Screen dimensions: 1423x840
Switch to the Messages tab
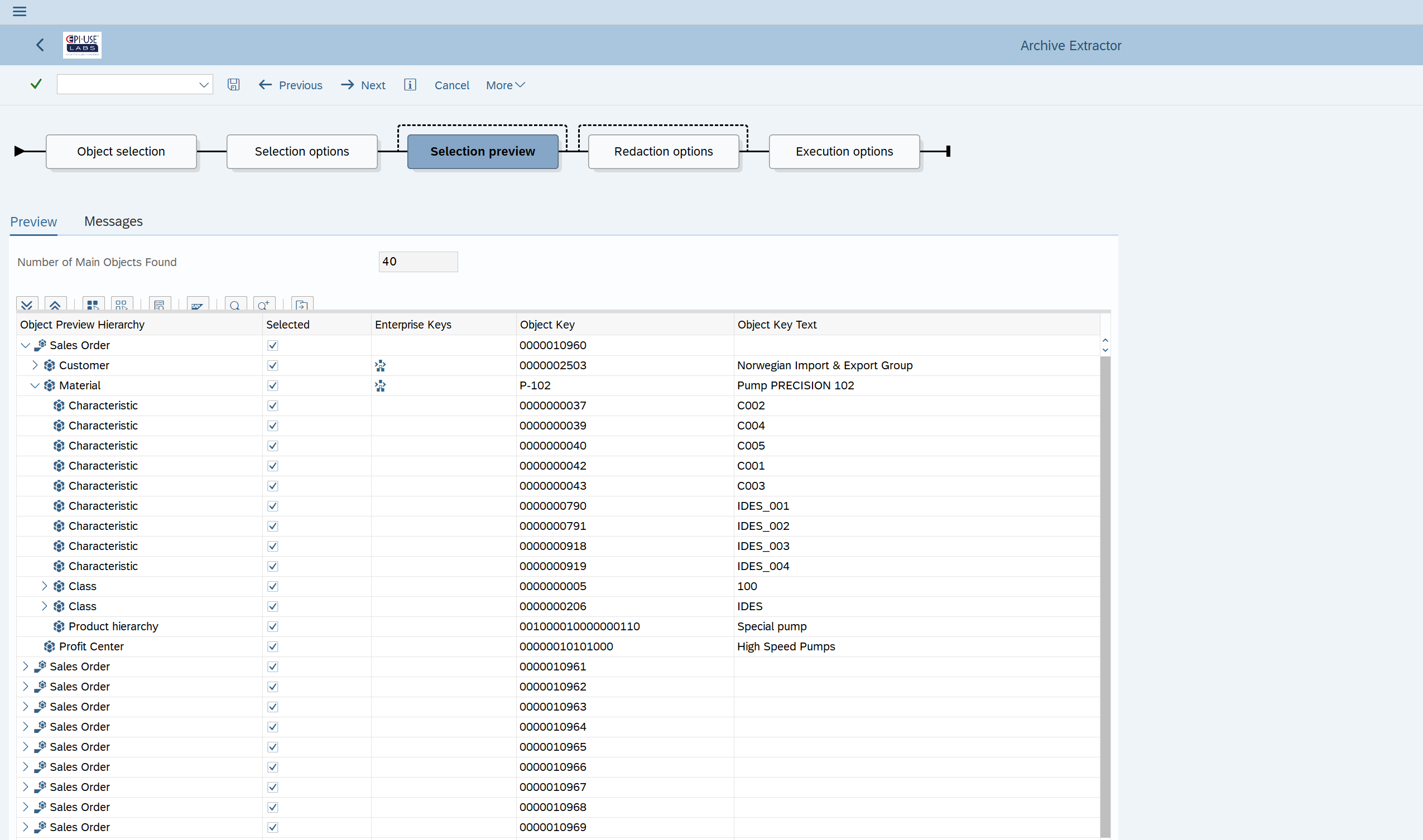(113, 221)
